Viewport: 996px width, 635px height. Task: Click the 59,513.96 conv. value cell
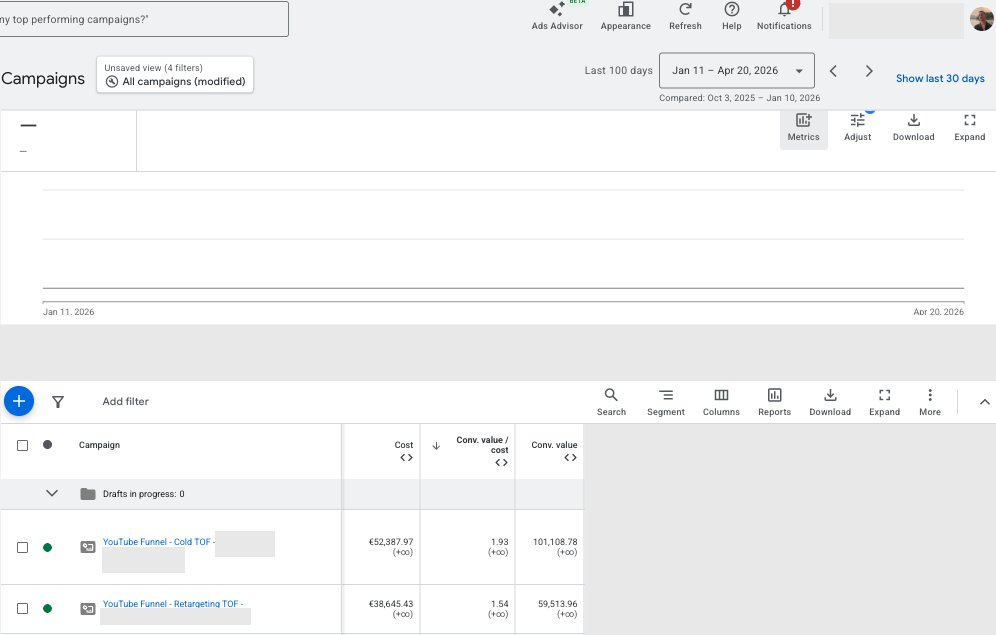click(x=557, y=604)
